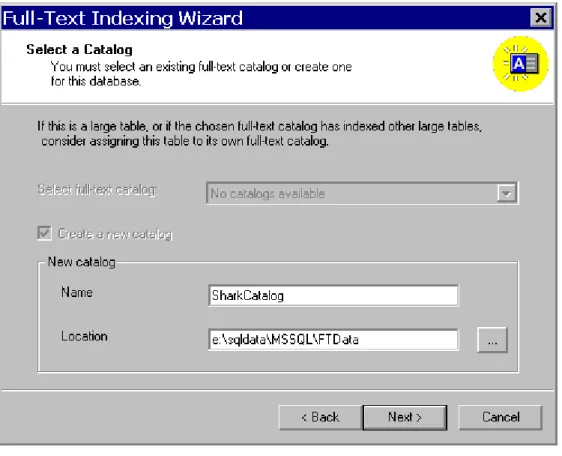562x456 pixels.
Task: Click the yellow full-text wizard icon
Action: [520, 64]
